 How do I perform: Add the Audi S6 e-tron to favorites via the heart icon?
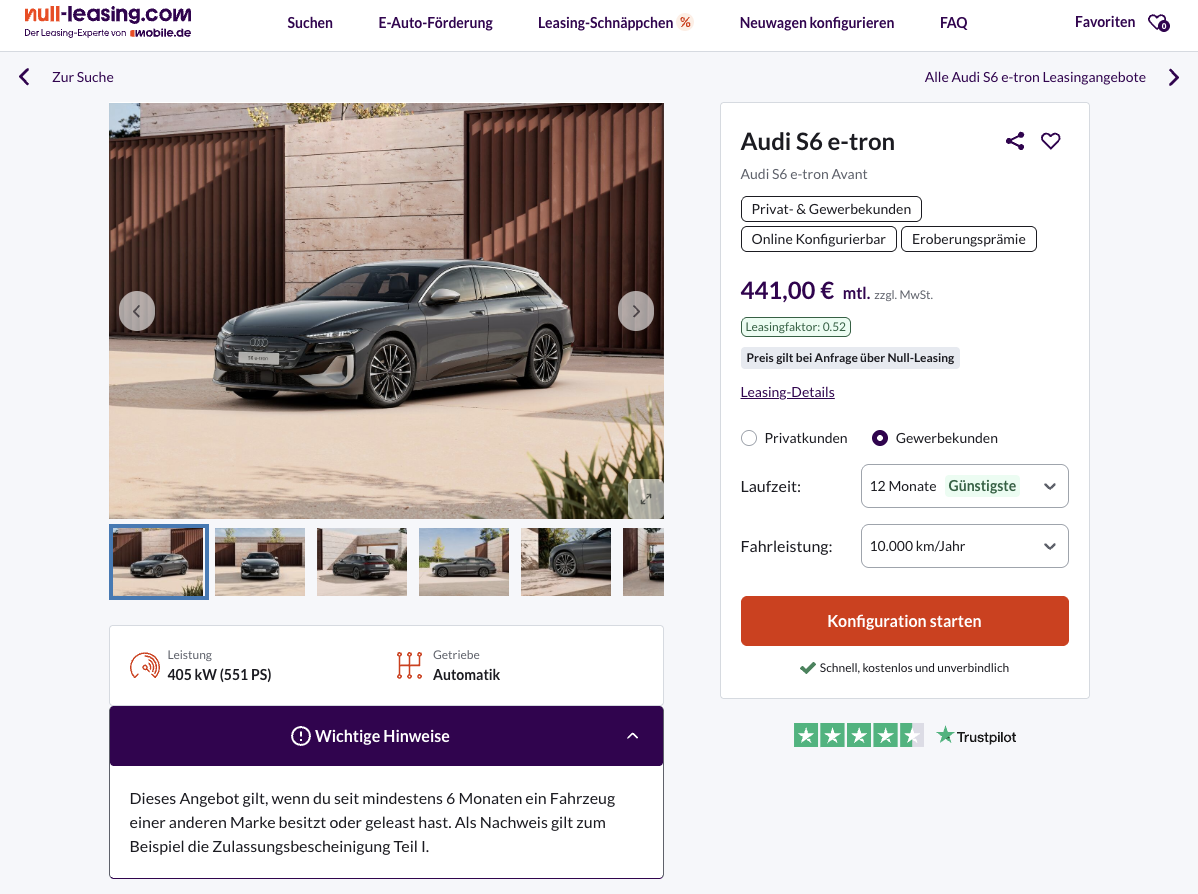coord(1050,141)
